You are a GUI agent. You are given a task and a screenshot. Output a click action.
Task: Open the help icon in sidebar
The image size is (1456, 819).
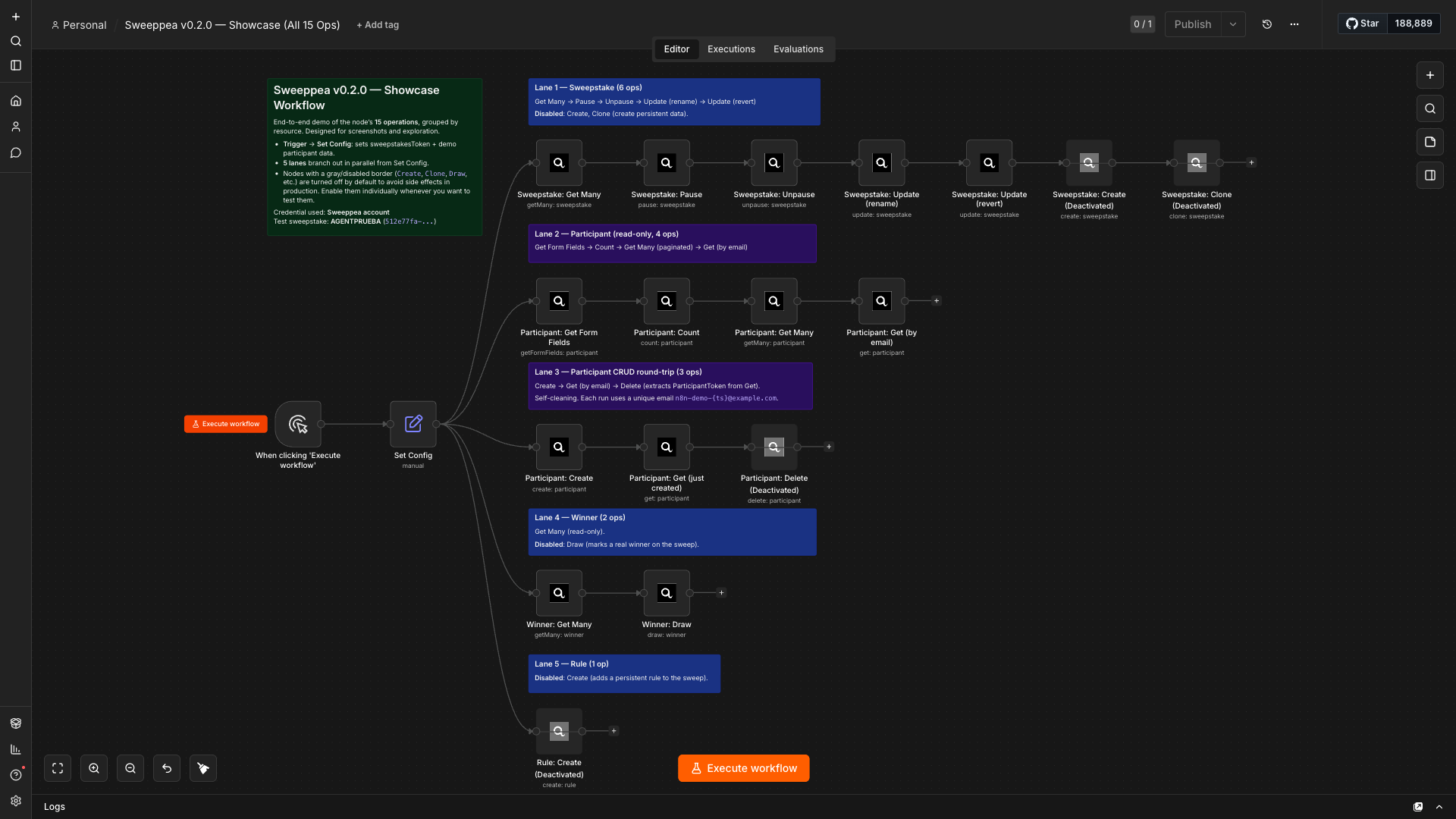point(16,775)
